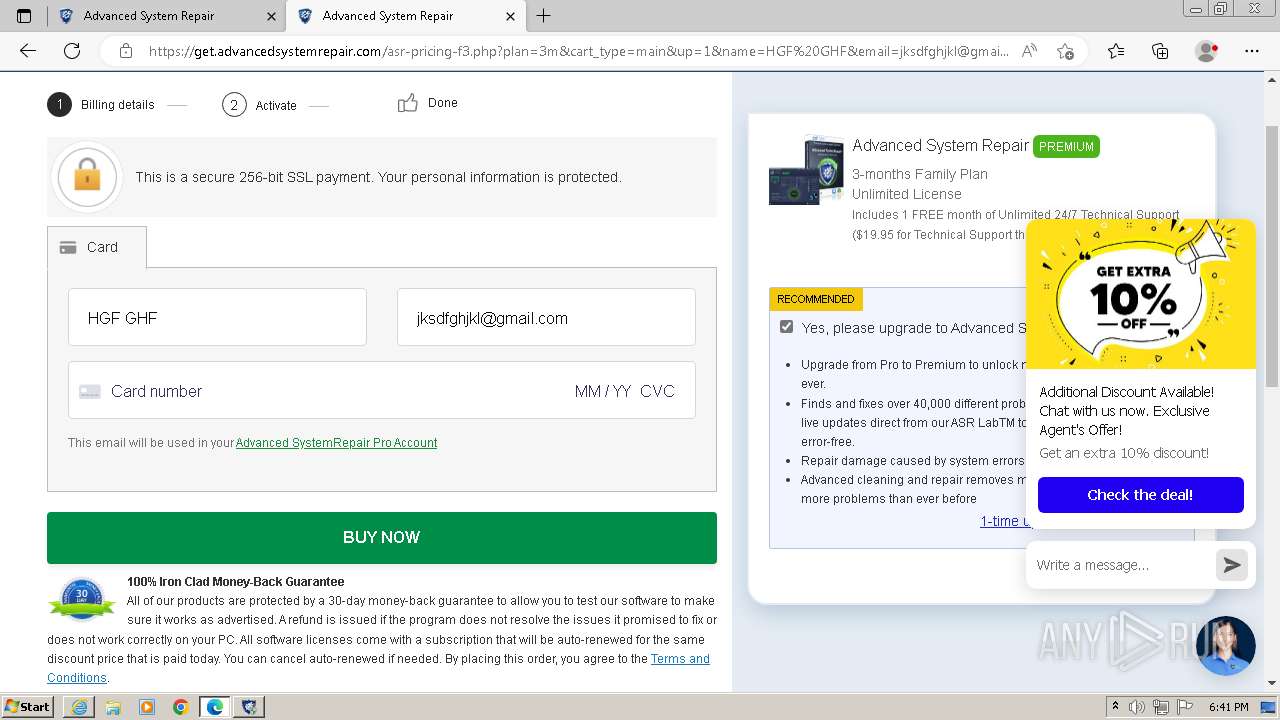Image resolution: width=1280 pixels, height=720 pixels.
Task: Open File Explorer from taskbar
Action: click(113, 707)
